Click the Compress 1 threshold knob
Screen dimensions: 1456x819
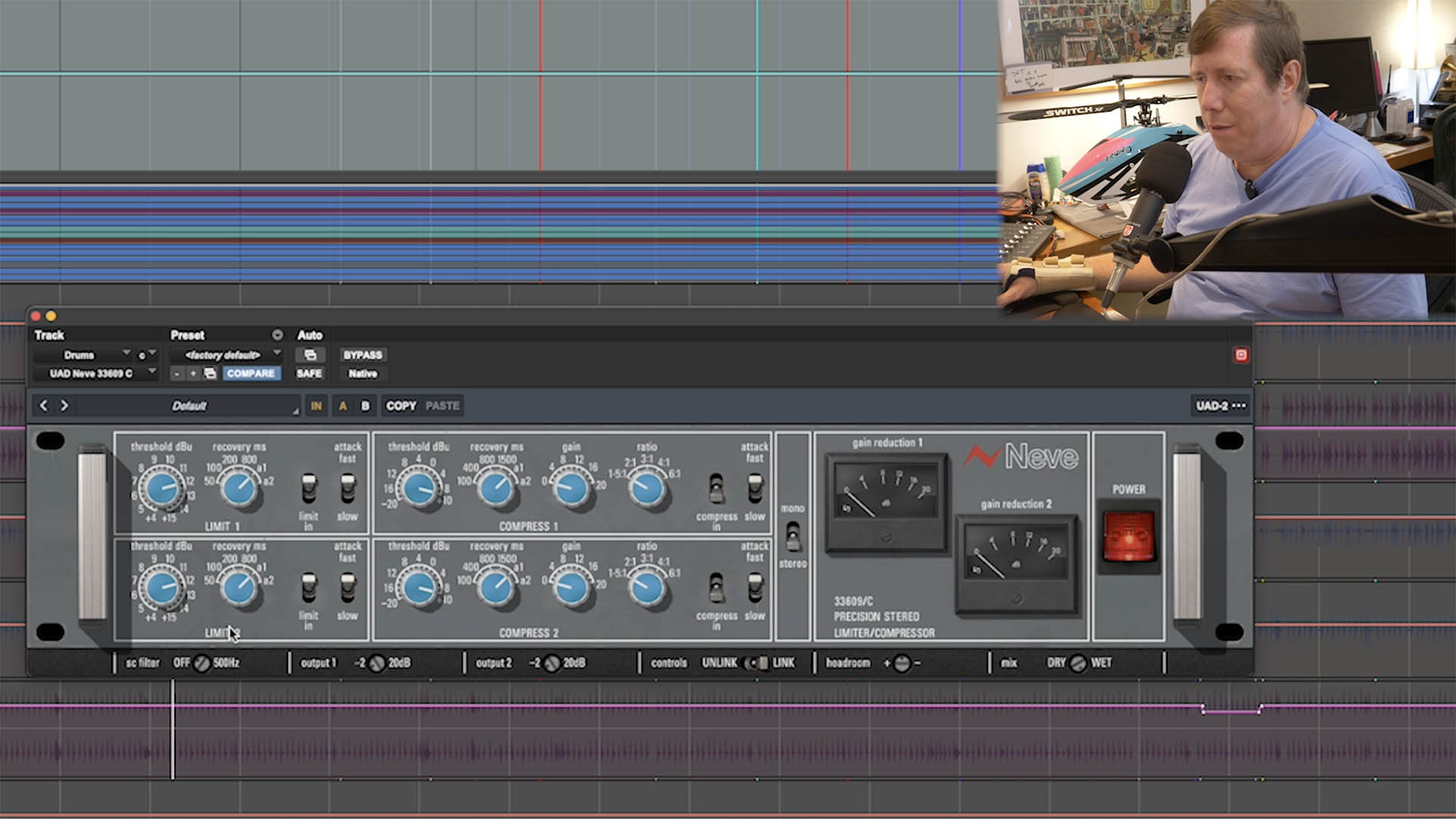pos(419,489)
